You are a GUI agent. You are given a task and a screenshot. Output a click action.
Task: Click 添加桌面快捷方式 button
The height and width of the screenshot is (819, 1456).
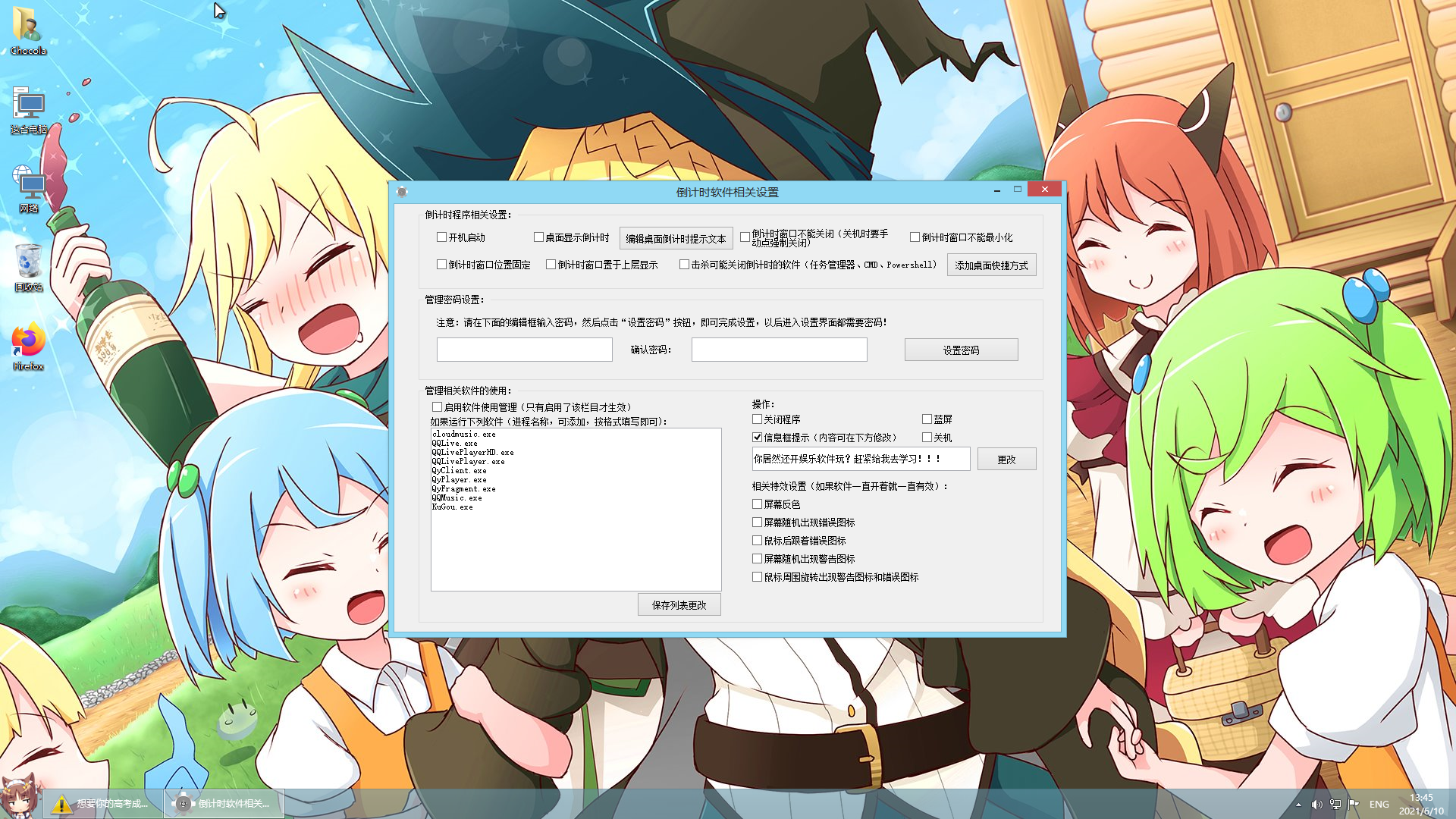click(991, 265)
